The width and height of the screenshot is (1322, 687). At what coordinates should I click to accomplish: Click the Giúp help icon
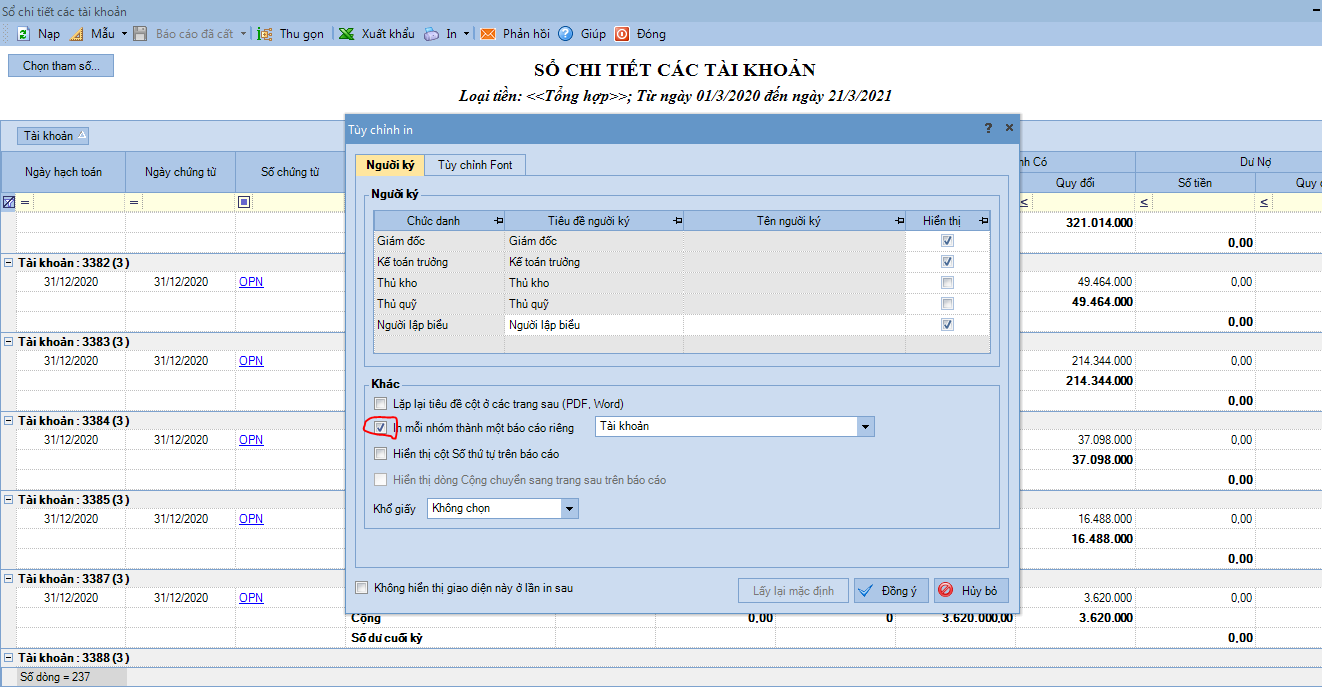[x=566, y=34]
